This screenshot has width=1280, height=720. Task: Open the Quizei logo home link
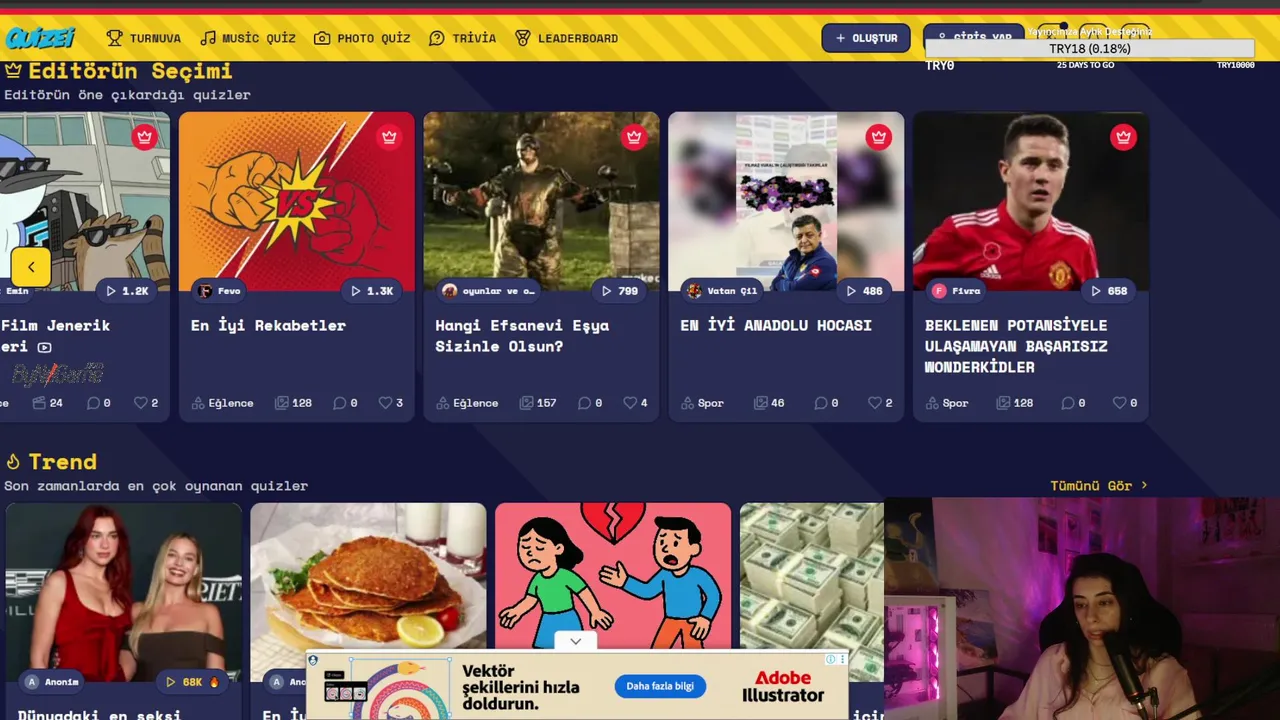[40, 38]
